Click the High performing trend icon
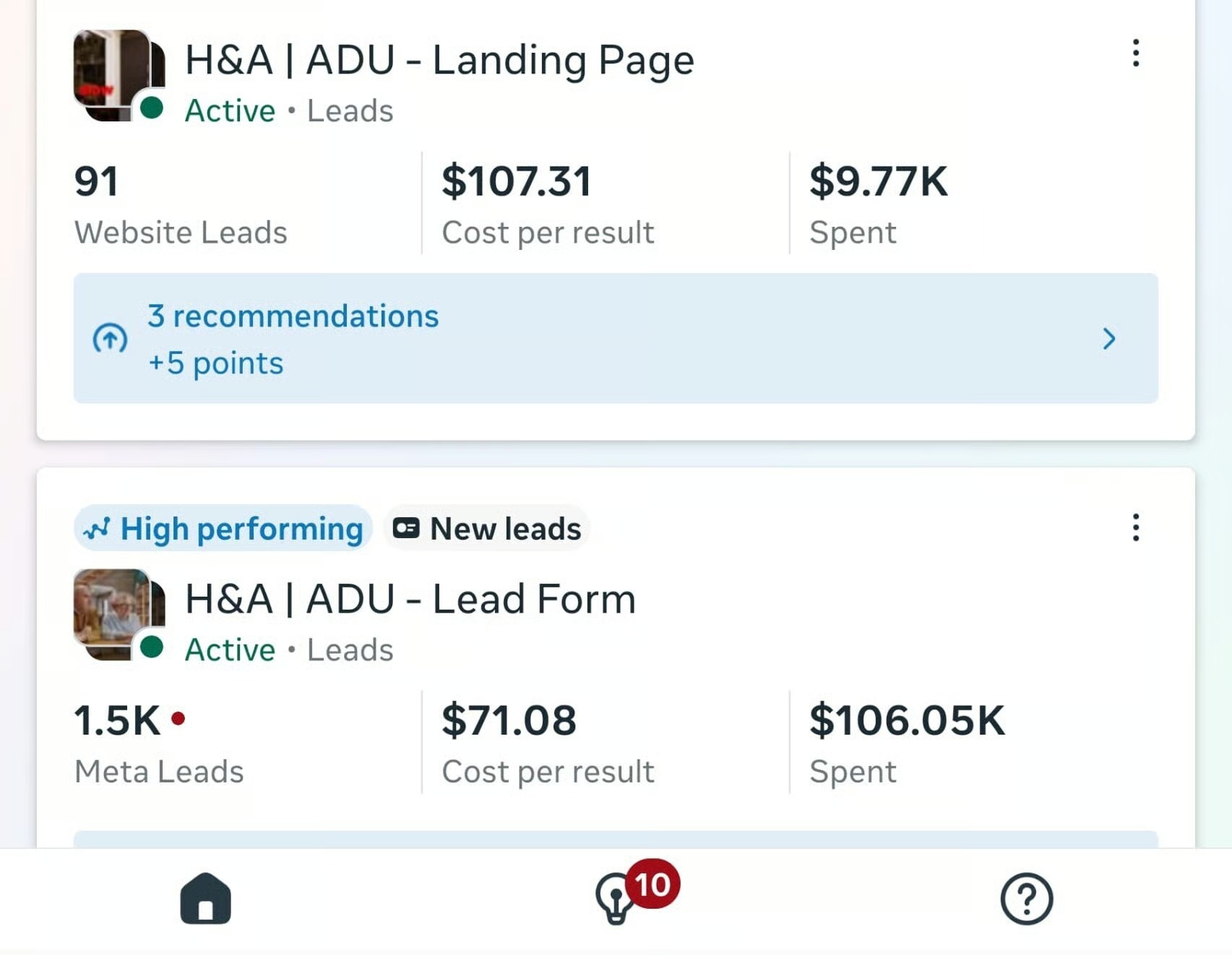1232x955 pixels. (x=97, y=530)
